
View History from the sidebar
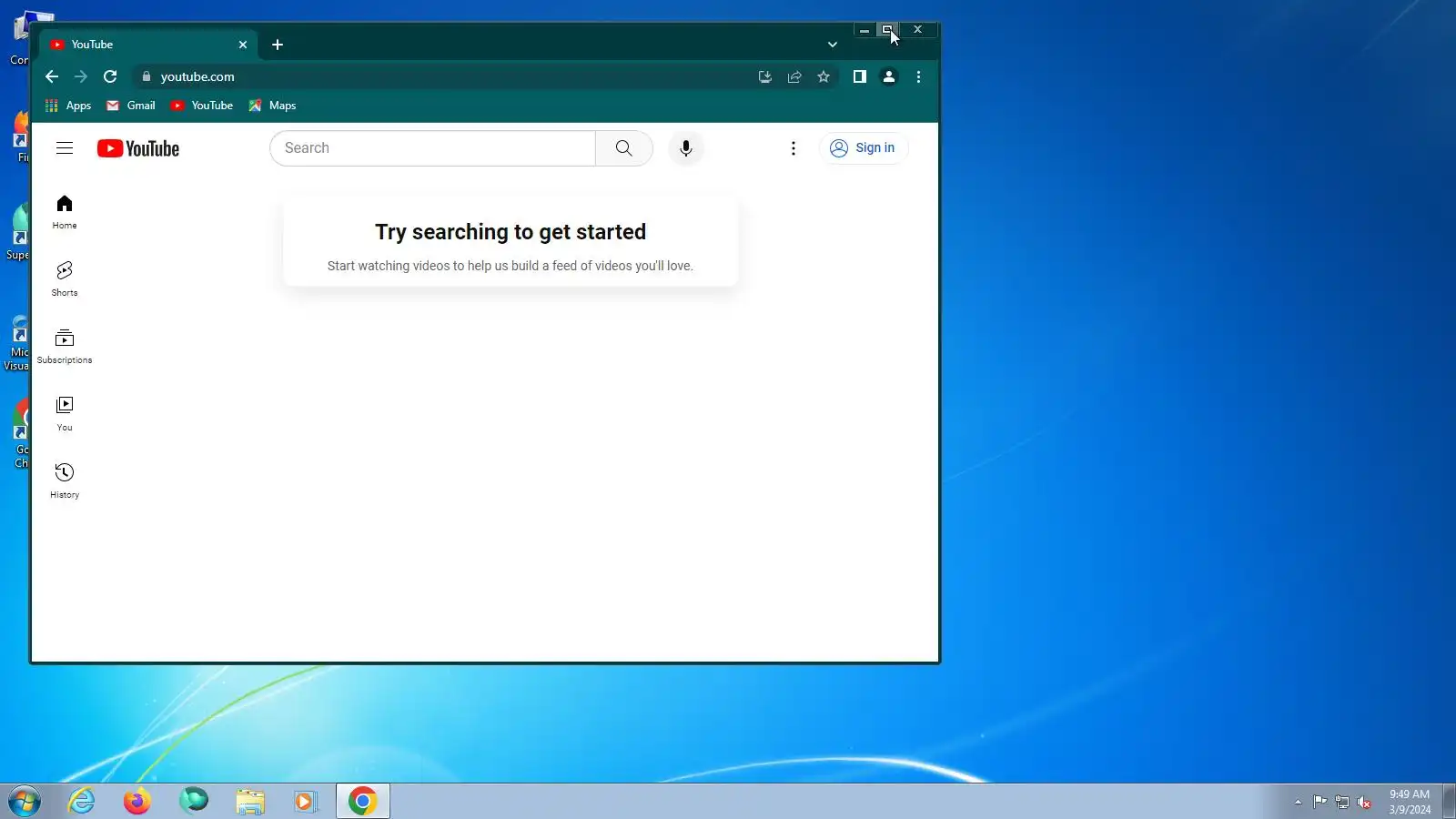tap(65, 481)
